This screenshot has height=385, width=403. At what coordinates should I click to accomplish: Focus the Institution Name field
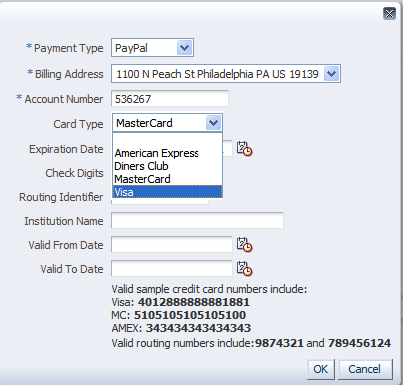coord(197,220)
